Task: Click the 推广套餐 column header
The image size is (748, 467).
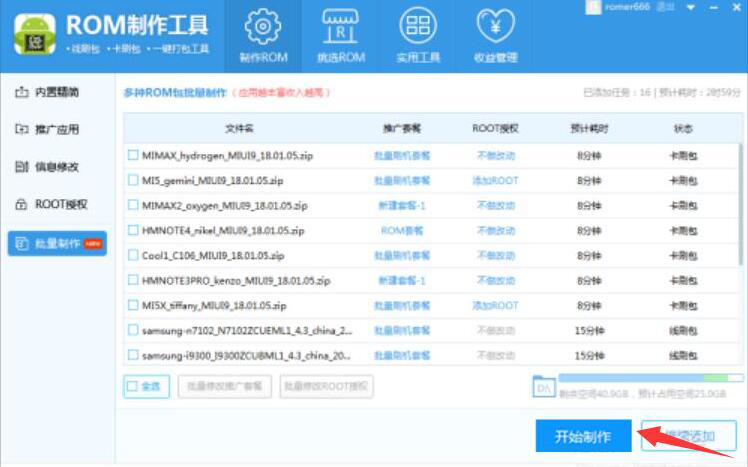Action: tap(402, 129)
